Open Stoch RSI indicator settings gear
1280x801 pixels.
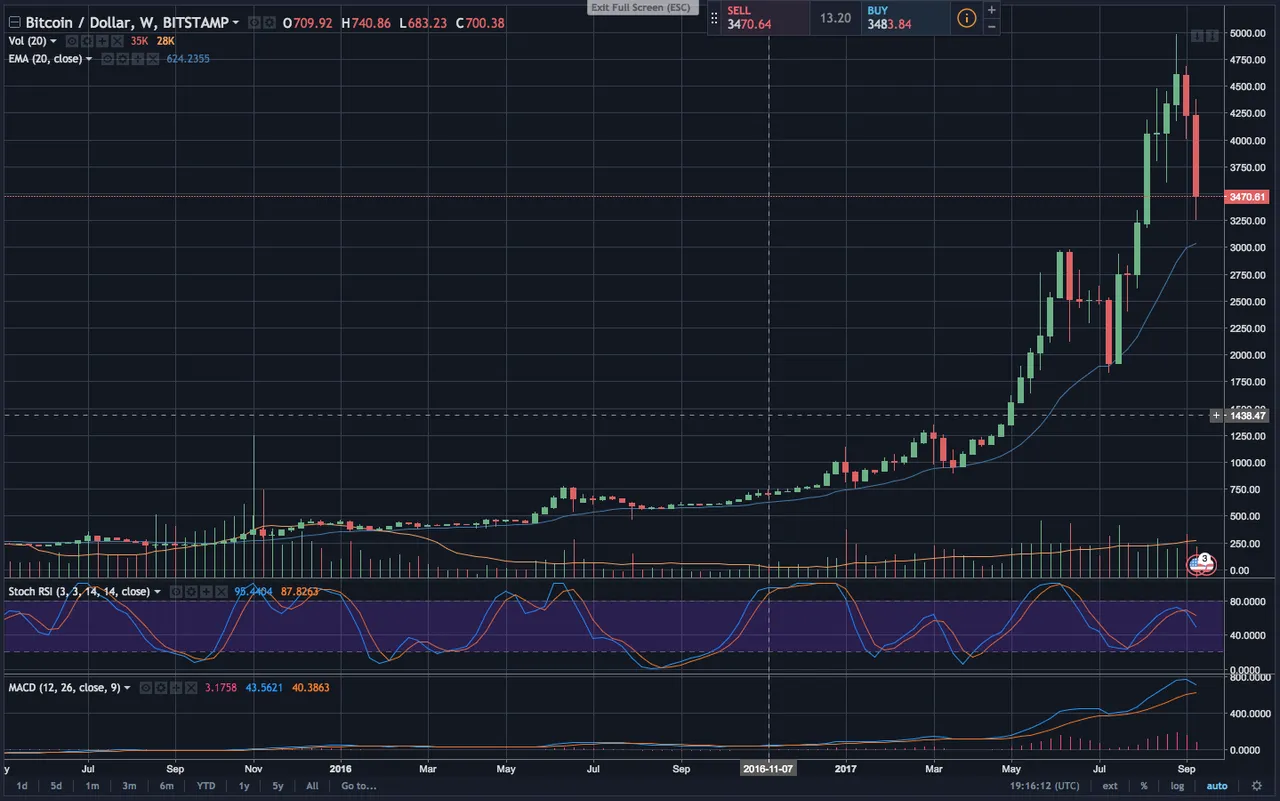tap(191, 592)
